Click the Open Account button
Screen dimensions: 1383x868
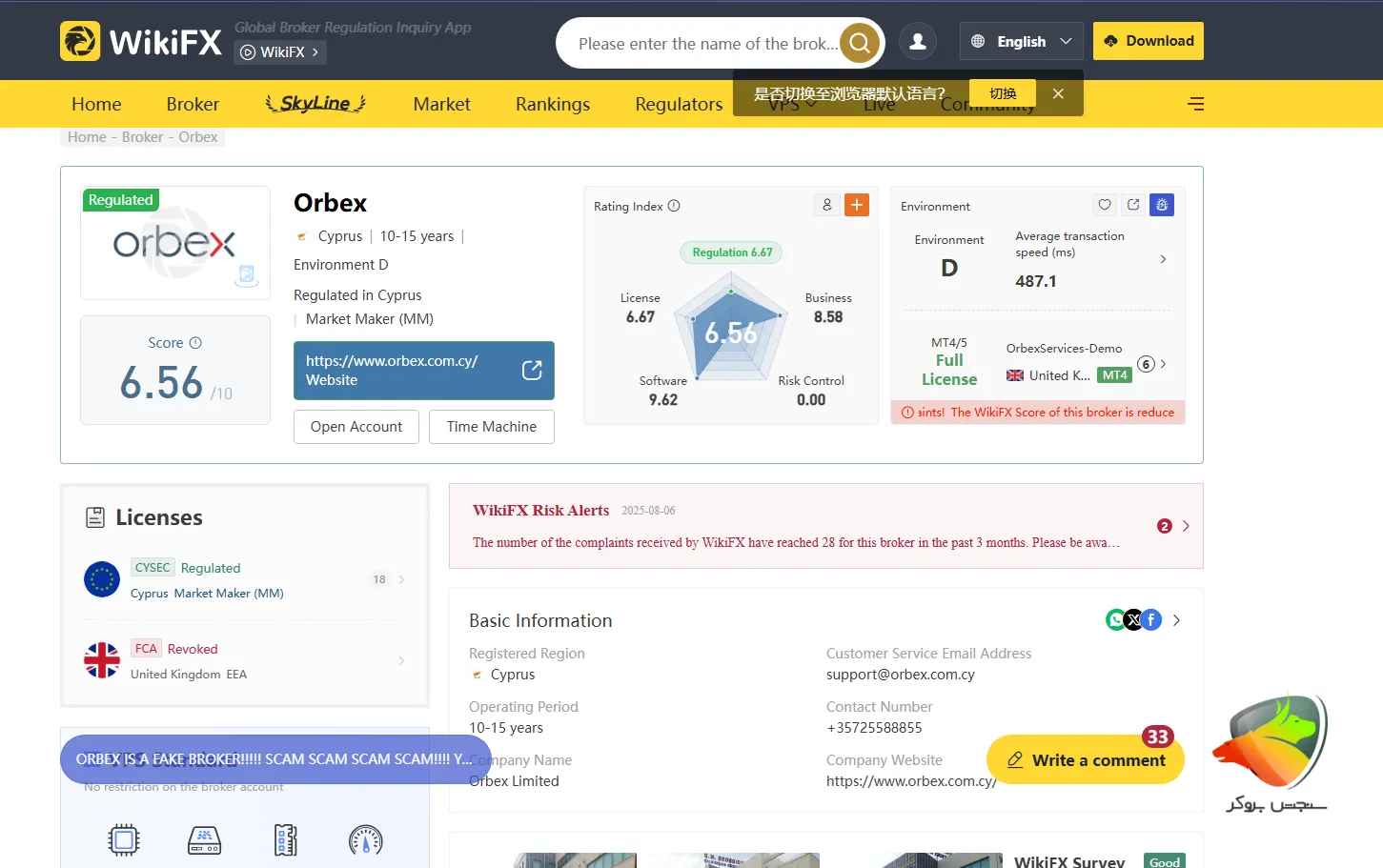tap(356, 427)
